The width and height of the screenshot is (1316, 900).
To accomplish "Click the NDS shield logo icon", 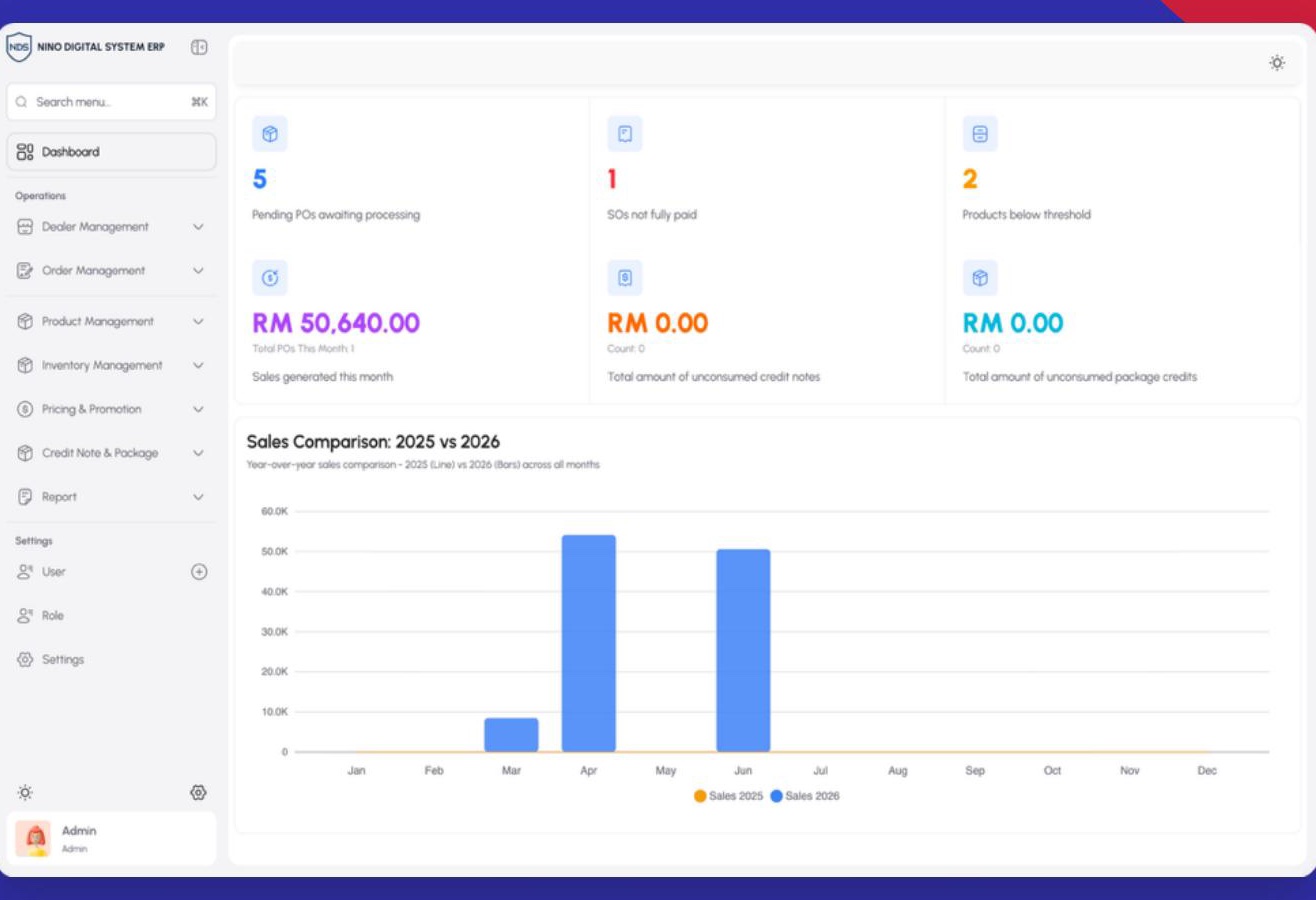I will [x=19, y=46].
